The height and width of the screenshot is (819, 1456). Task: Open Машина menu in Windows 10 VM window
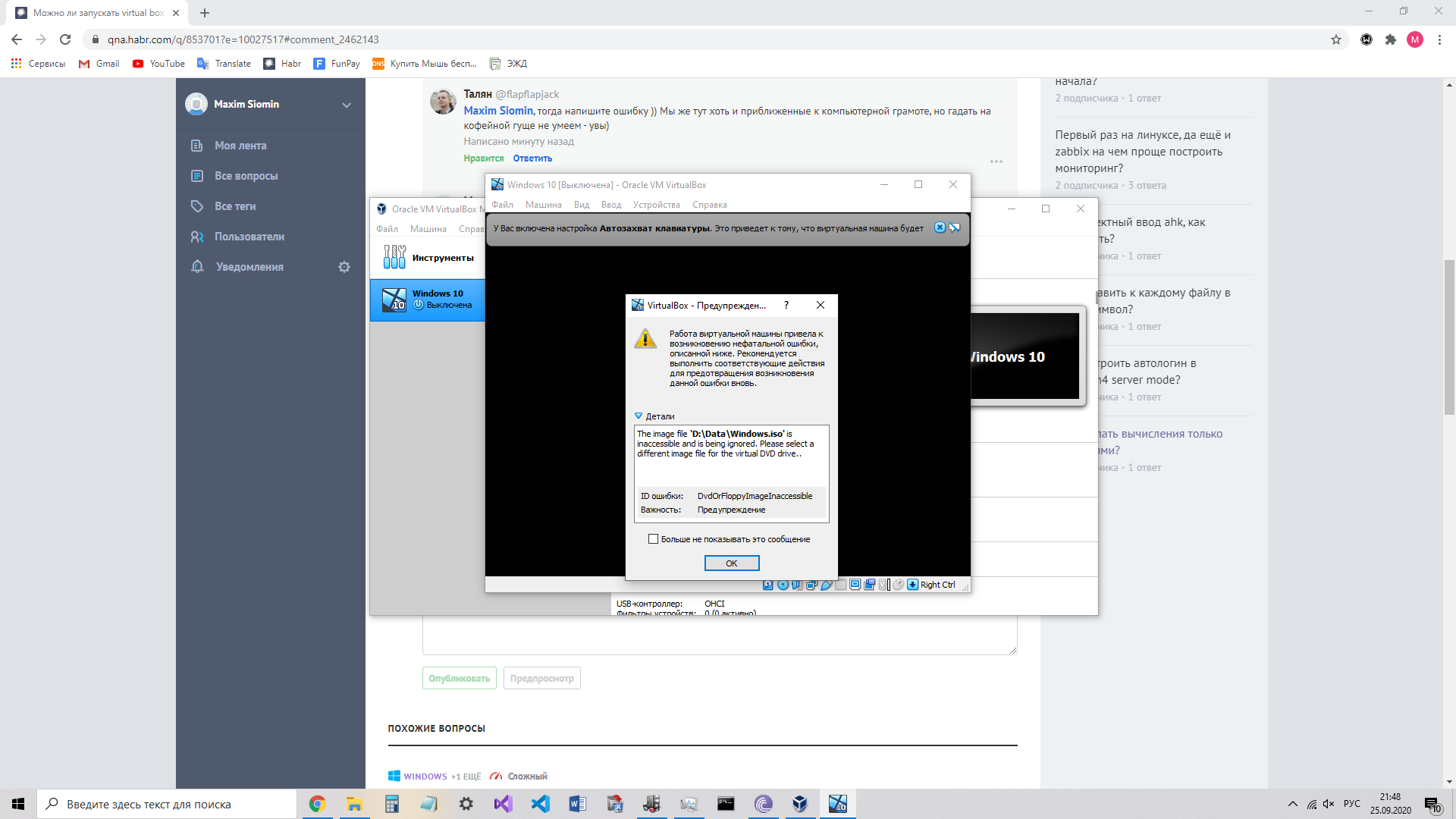(x=544, y=205)
